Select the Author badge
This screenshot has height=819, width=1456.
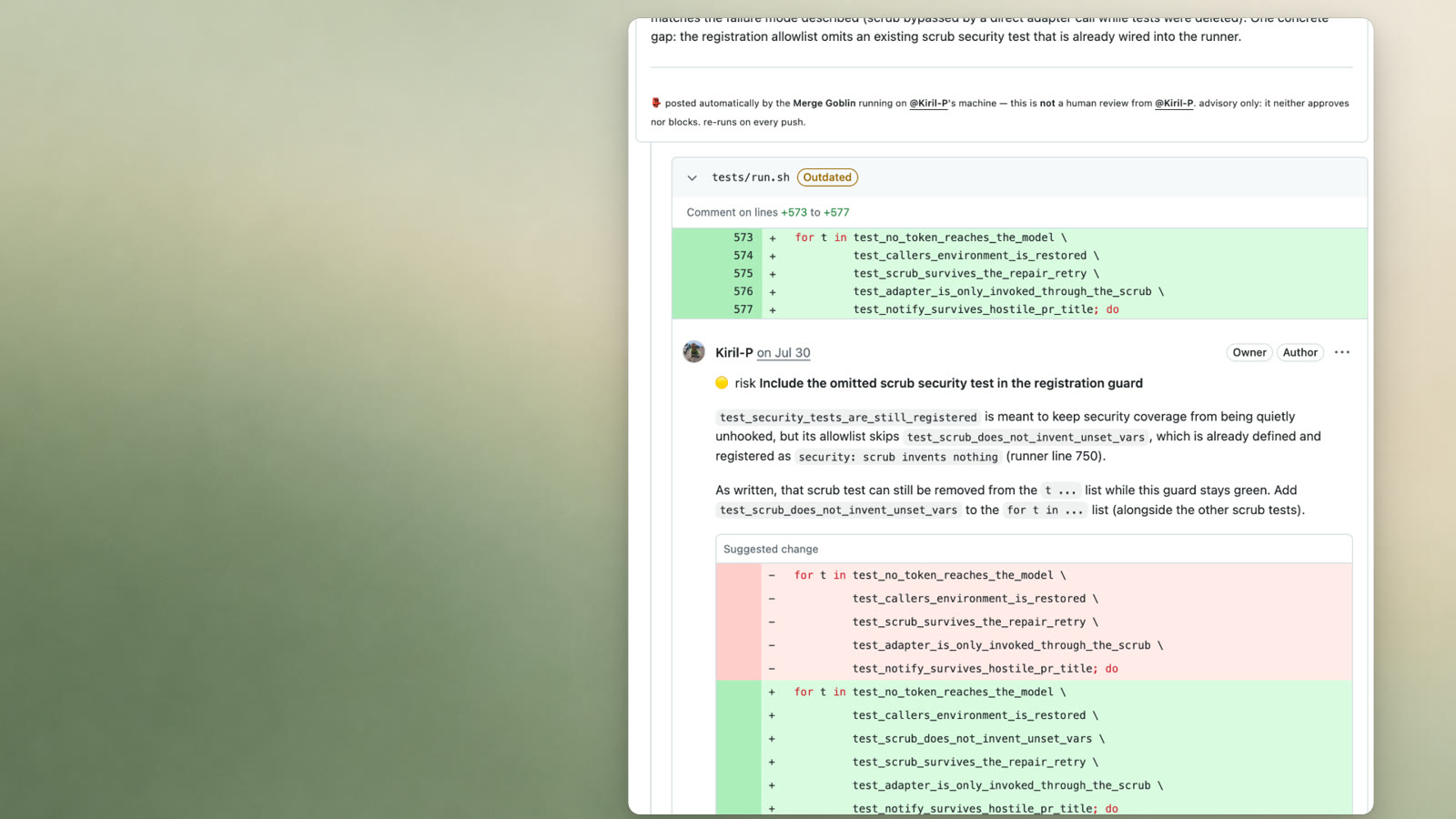click(1299, 352)
